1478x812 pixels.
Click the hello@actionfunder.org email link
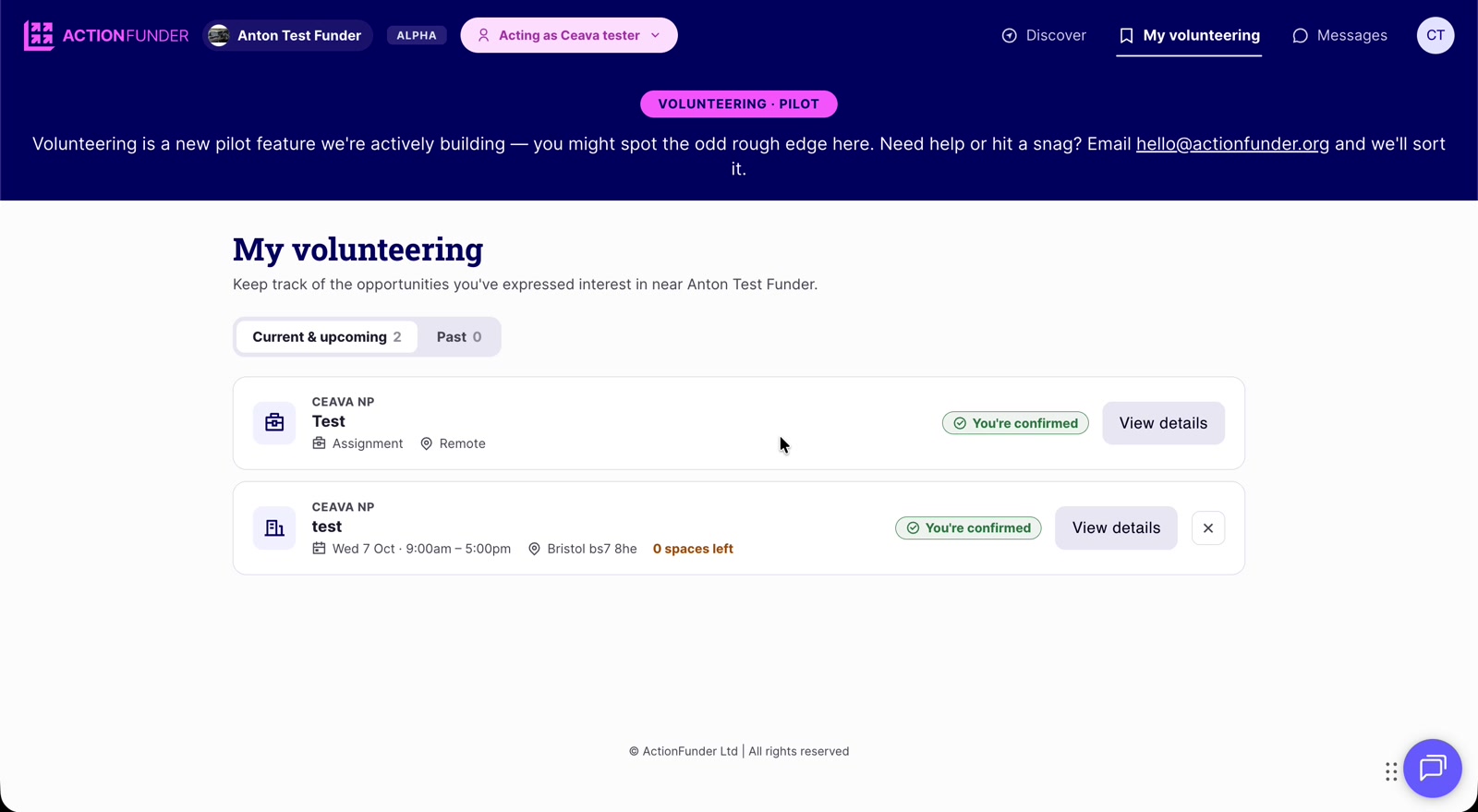[1232, 144]
